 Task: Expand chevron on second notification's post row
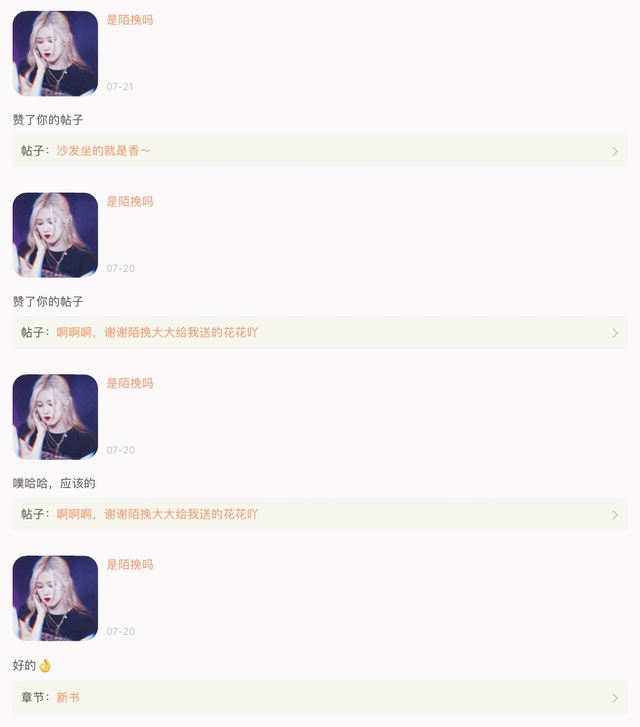tap(615, 333)
